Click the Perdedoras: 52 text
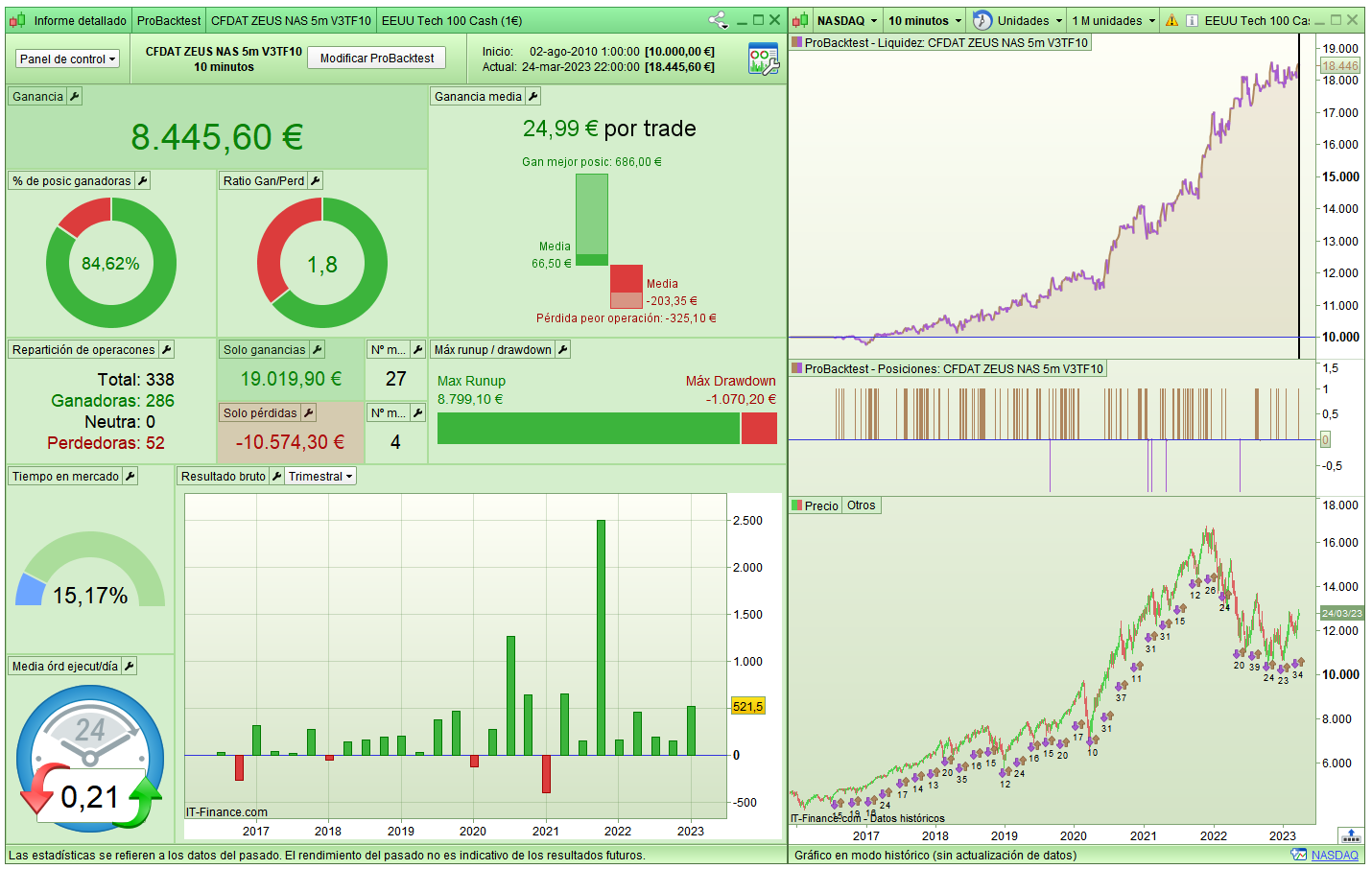1372x869 pixels. click(x=106, y=443)
